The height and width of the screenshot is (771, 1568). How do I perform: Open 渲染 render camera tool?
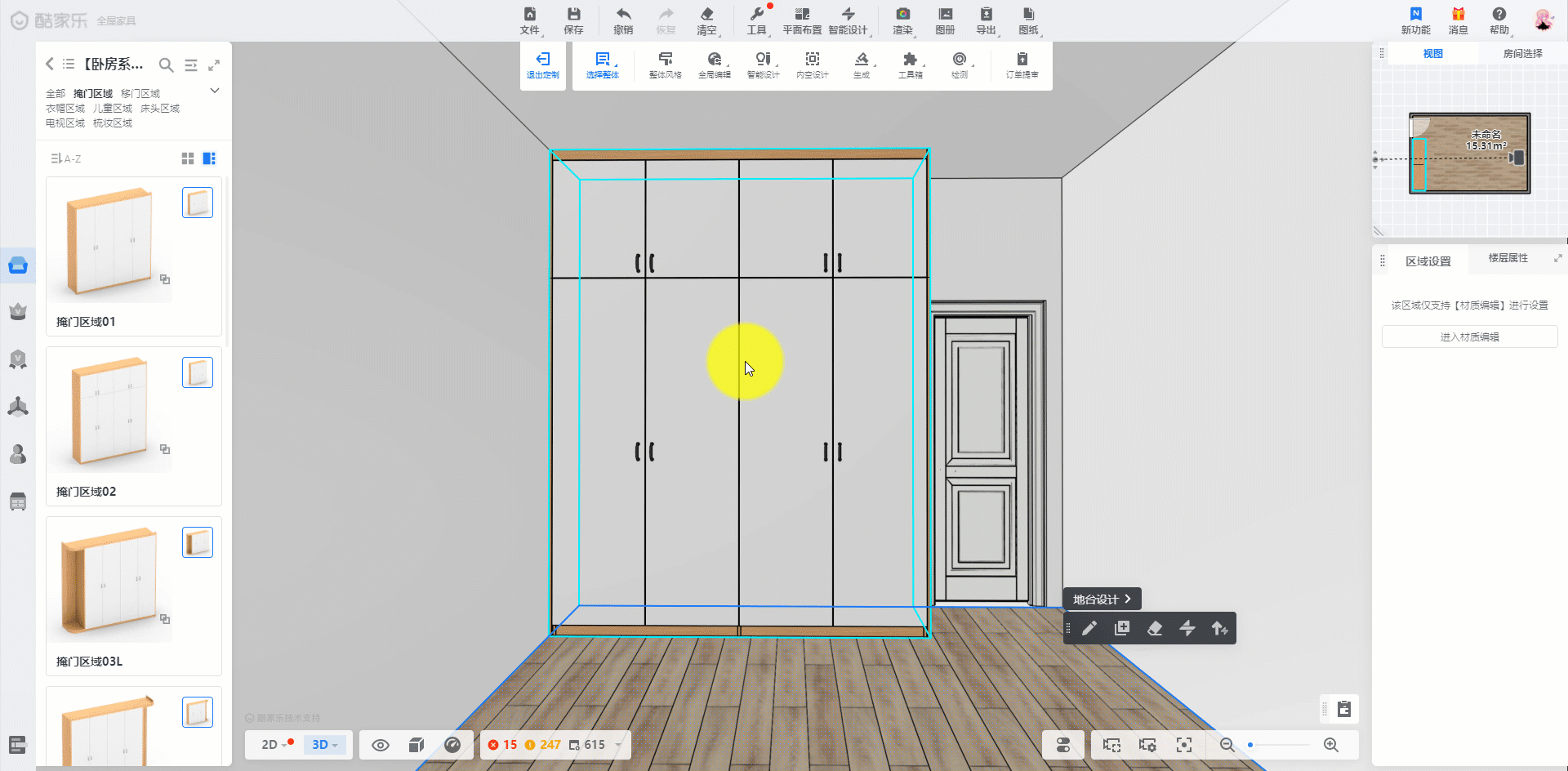click(x=902, y=20)
